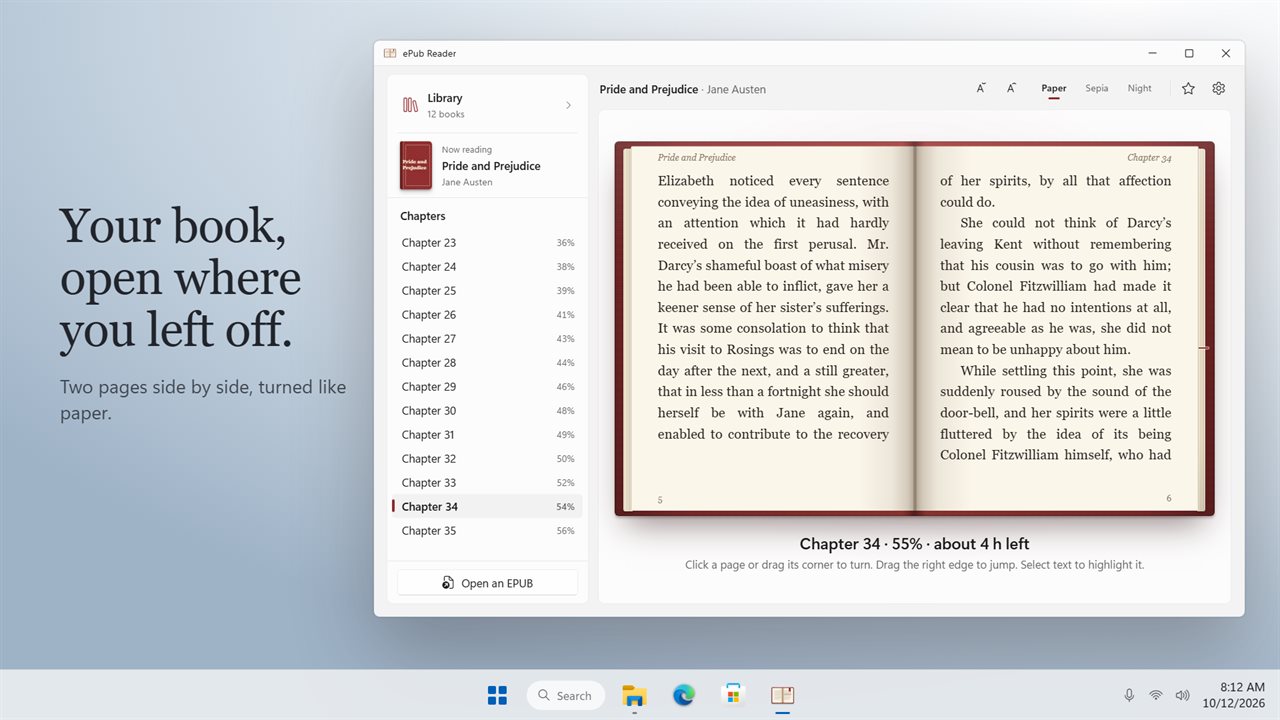Select the Paper theme tab

(x=1054, y=88)
